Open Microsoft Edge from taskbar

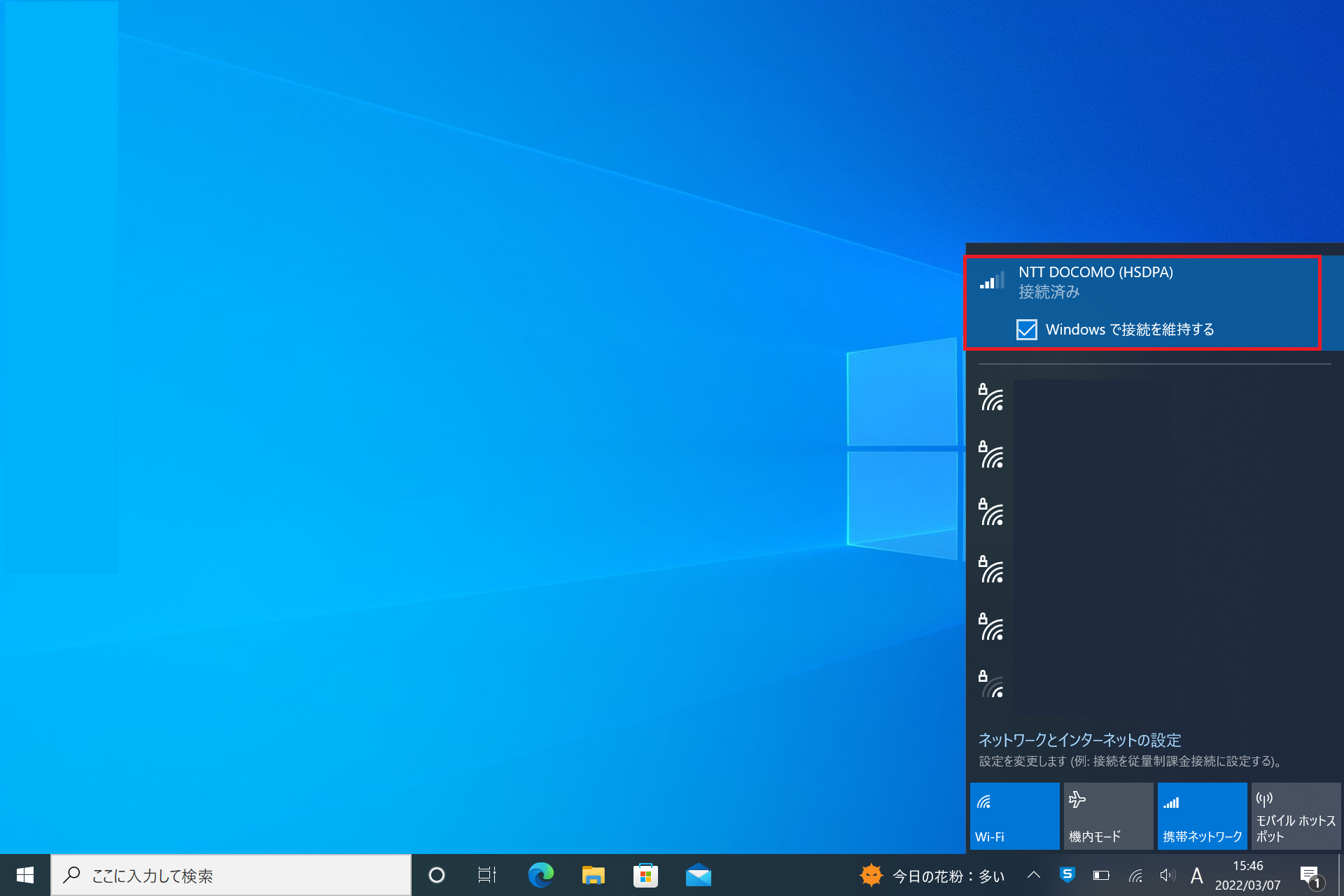click(x=540, y=875)
